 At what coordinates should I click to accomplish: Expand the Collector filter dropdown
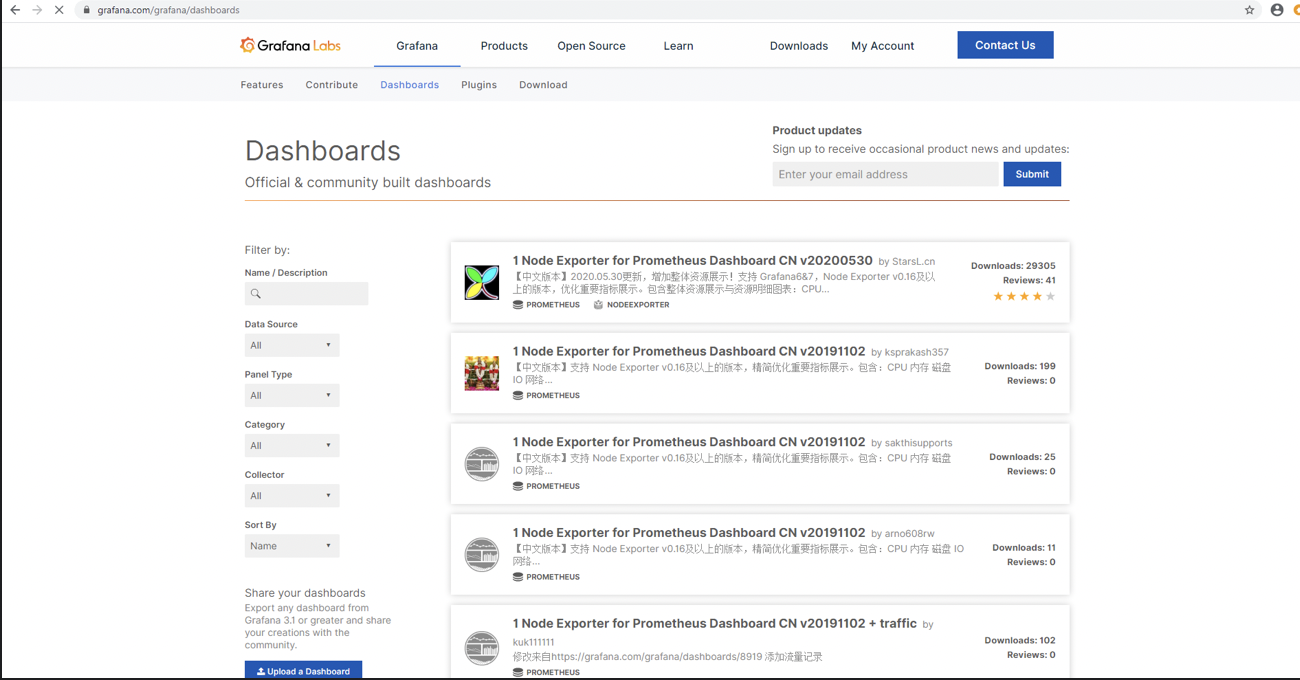pos(292,495)
